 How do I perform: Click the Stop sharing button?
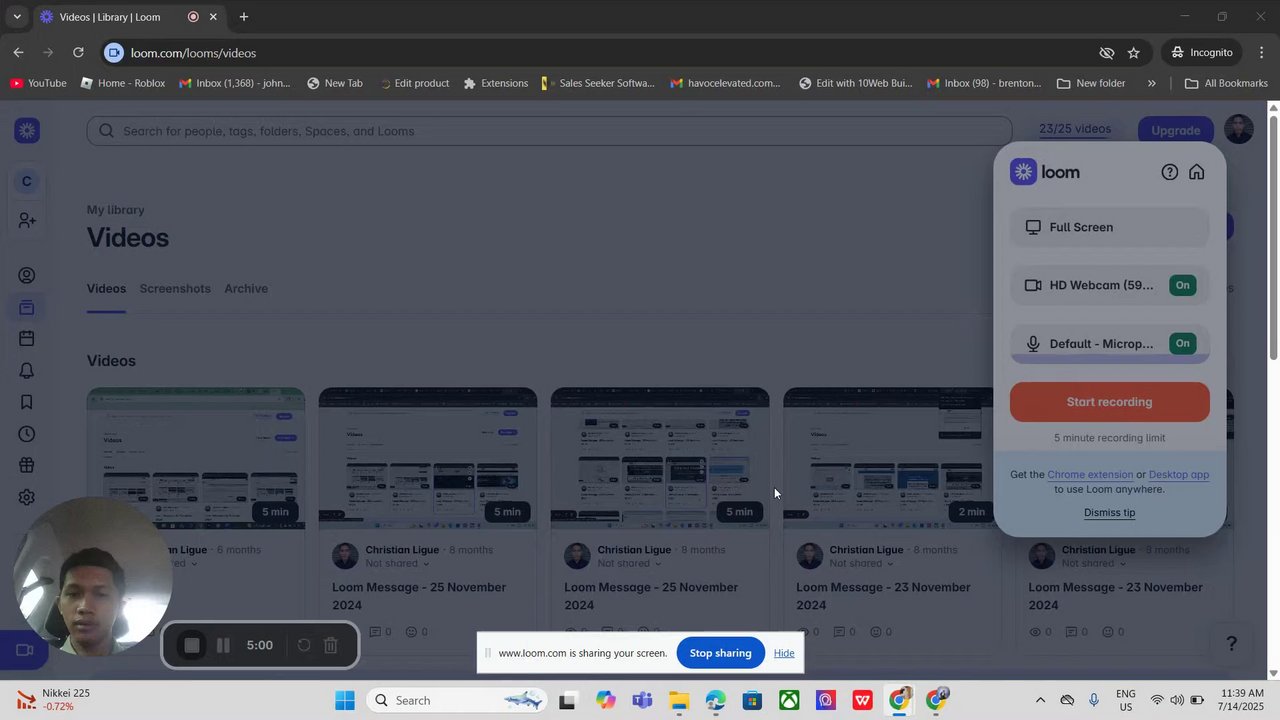[x=720, y=653]
